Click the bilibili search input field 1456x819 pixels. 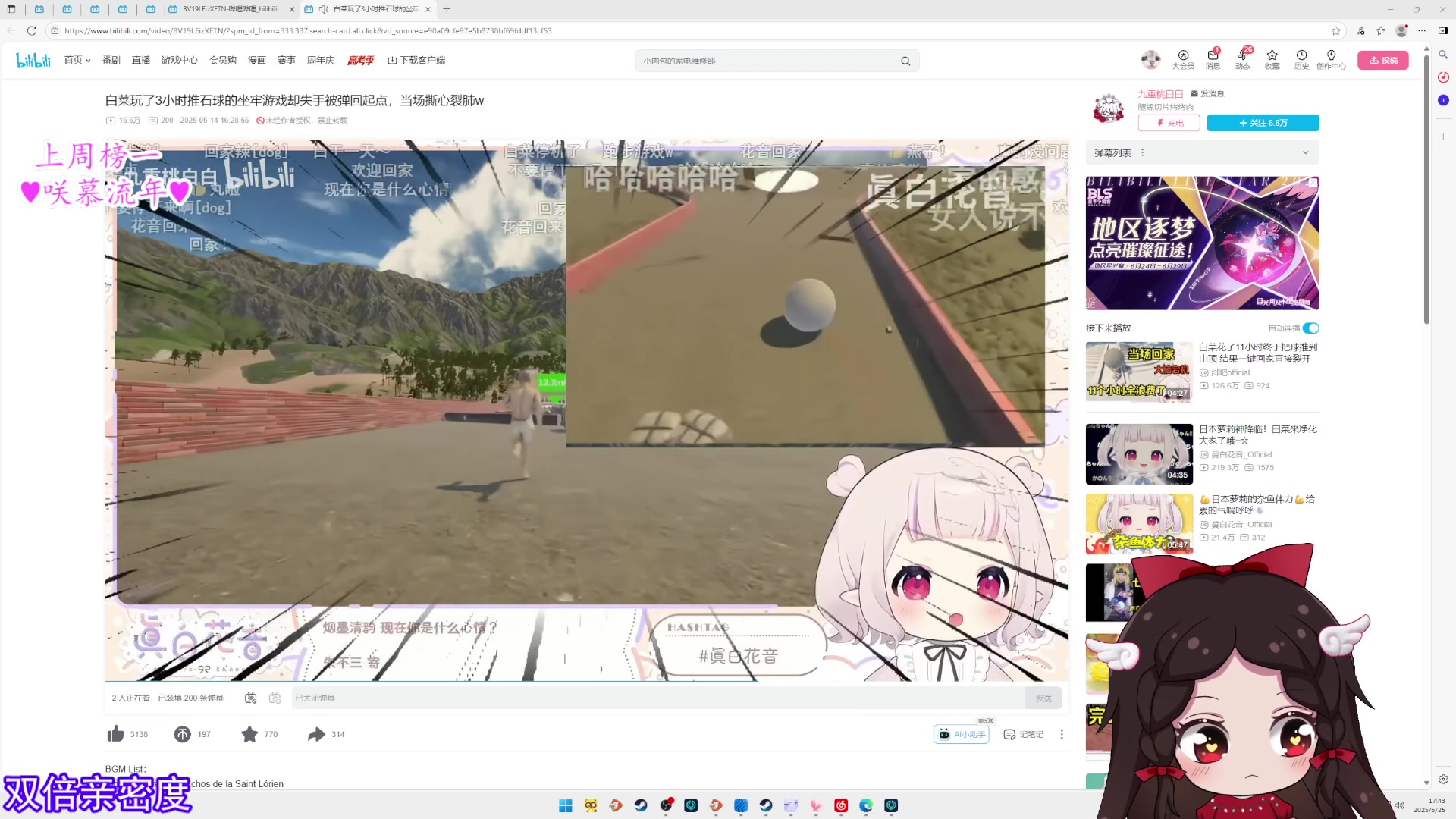[x=766, y=61]
